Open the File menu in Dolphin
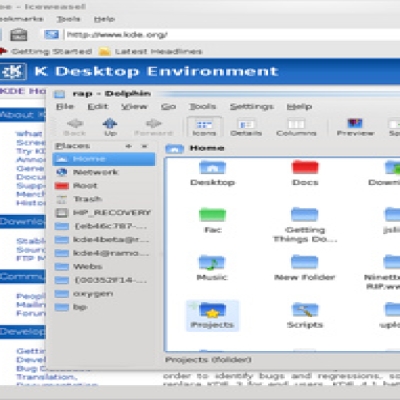This screenshot has height=400, width=400. pyautogui.click(x=65, y=107)
